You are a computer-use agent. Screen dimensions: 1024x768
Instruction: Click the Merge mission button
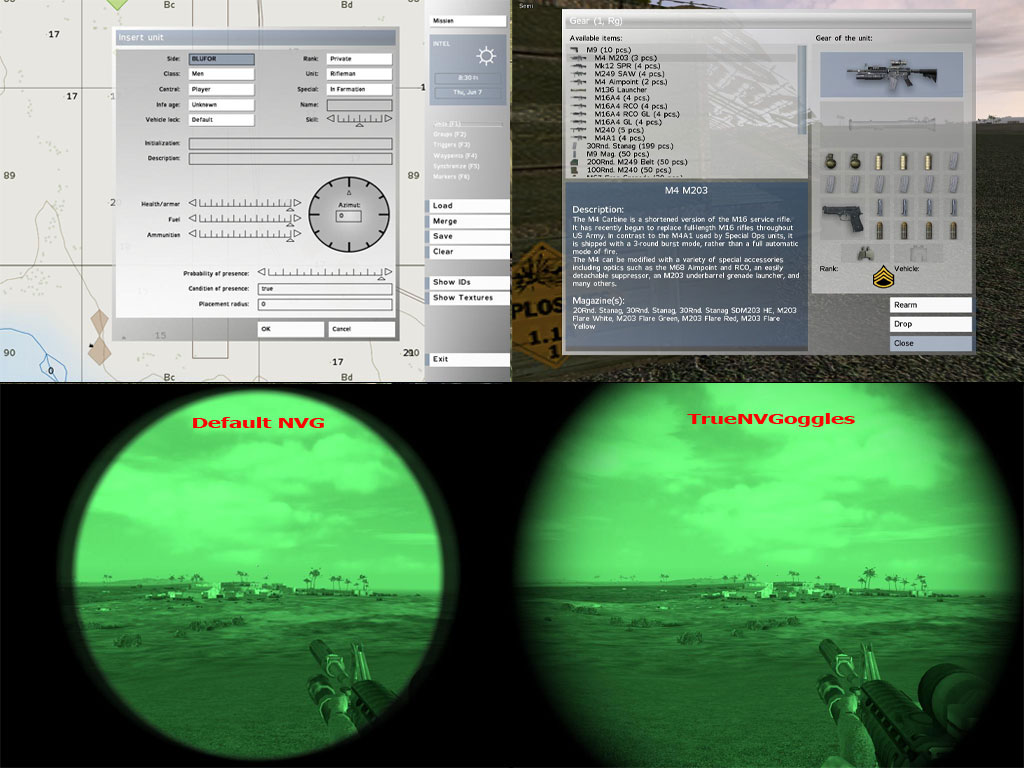coord(468,221)
